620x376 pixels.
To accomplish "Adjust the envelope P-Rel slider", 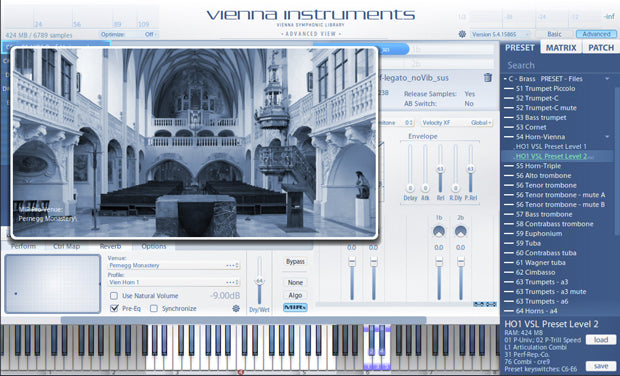I will pyautogui.click(x=471, y=168).
